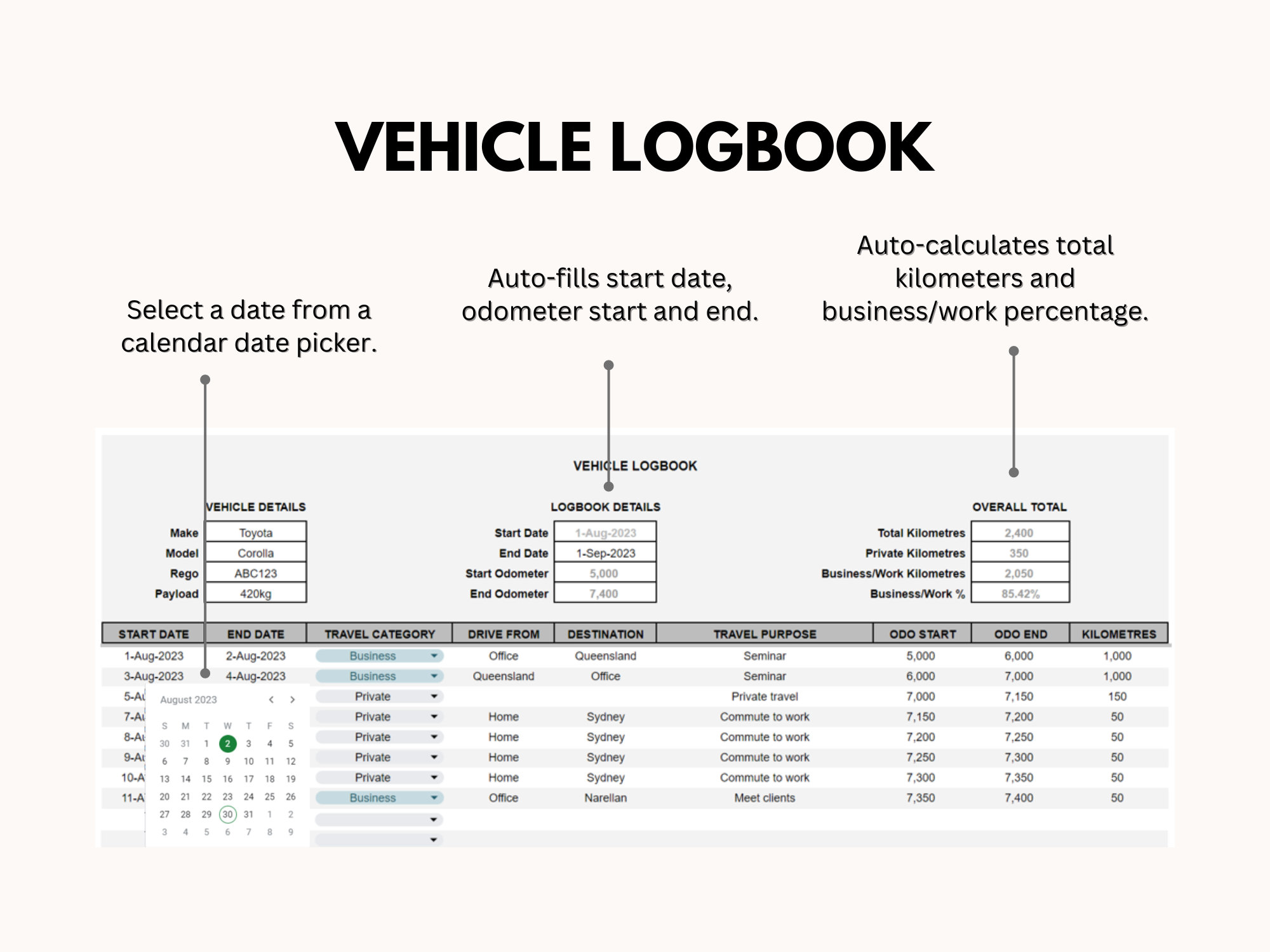The image size is (1270, 952).
Task: Open the calendar's previous month arrow
Action: pos(272,700)
